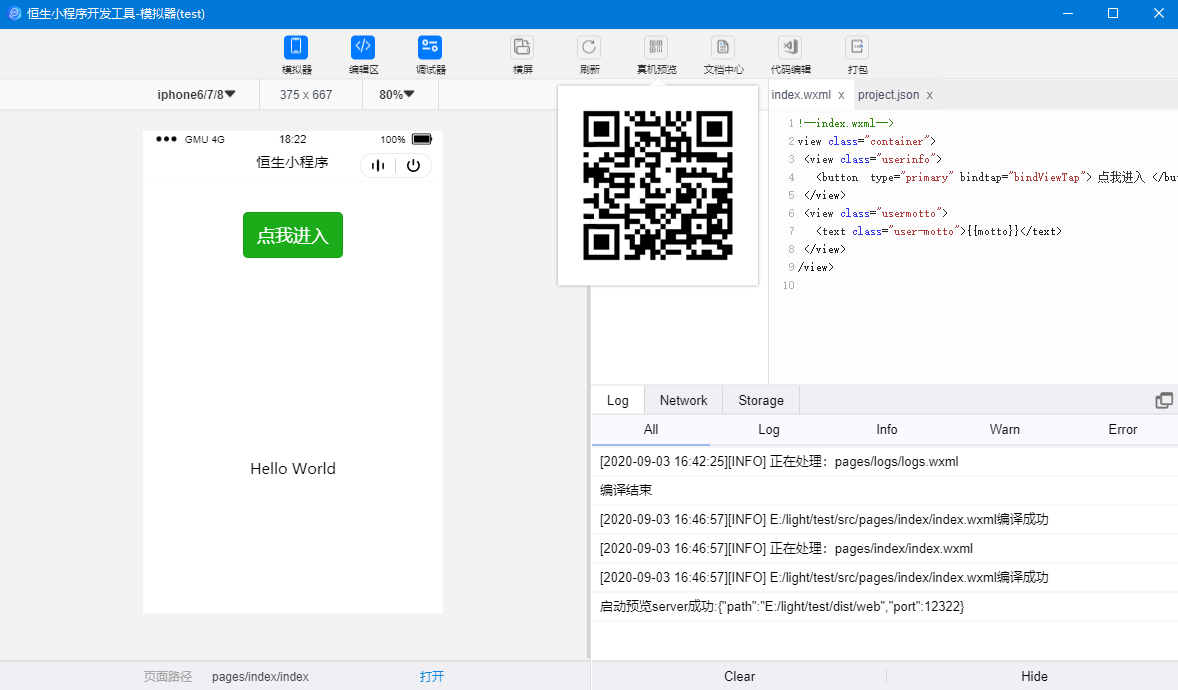Click the Hello World text in simulator

pos(293,468)
